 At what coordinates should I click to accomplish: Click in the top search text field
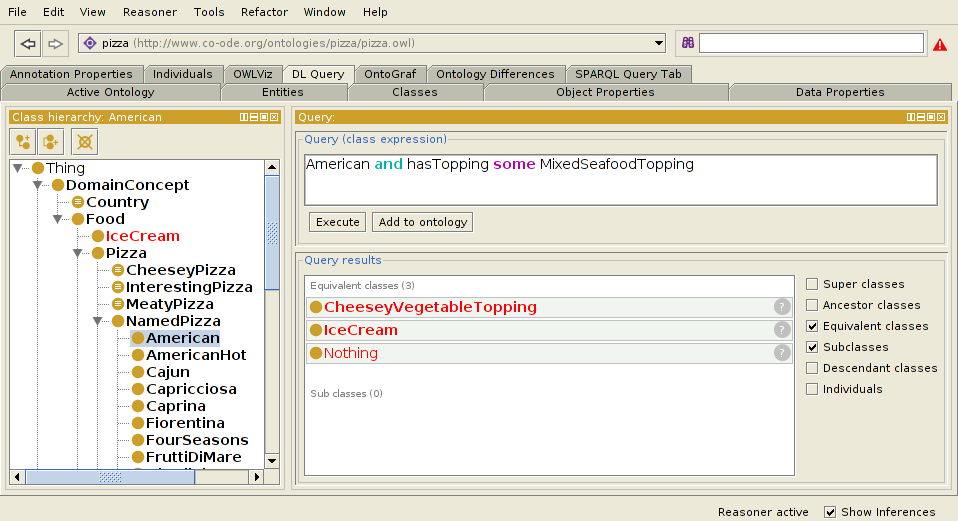pos(811,43)
